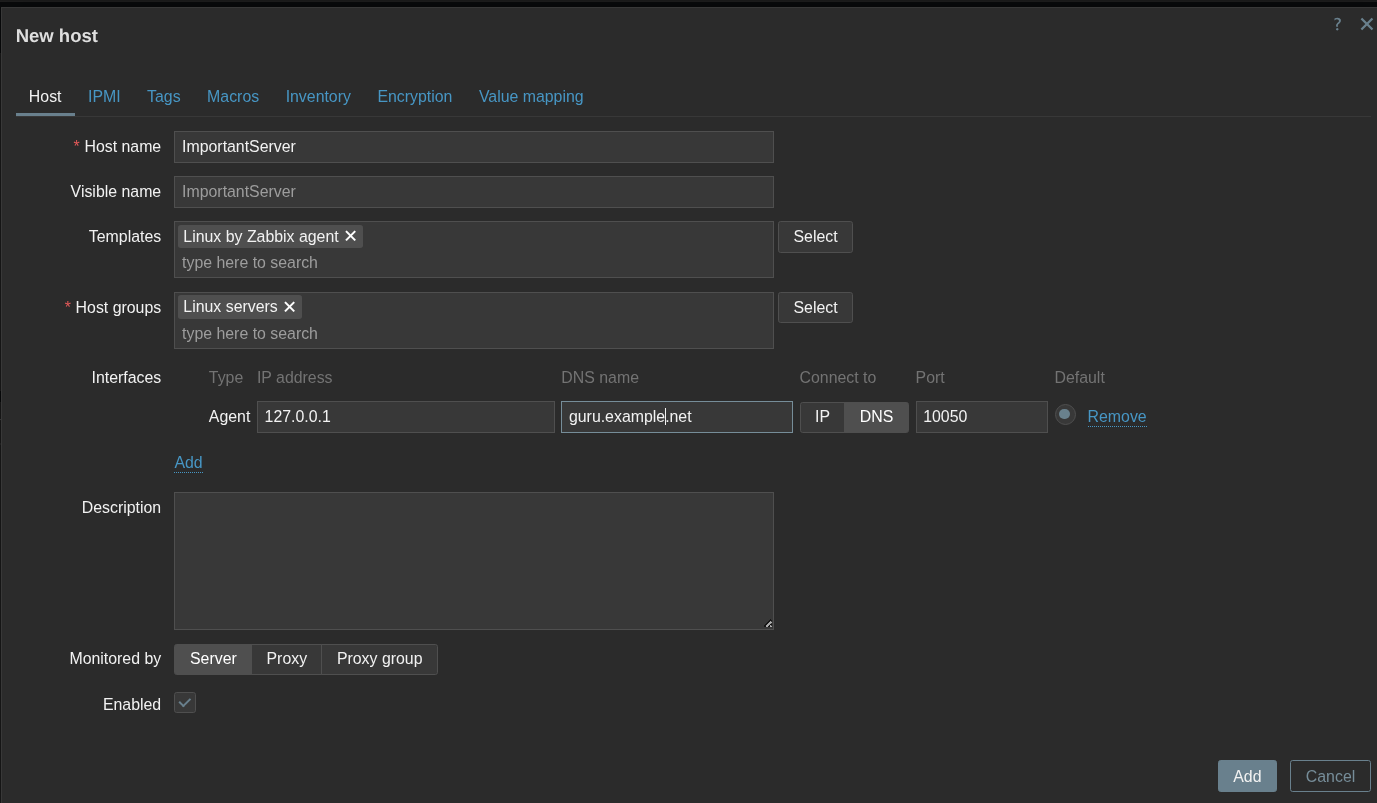This screenshot has height=803, width=1377.
Task: Remove the Linux by Zabbix agent template
Action: pyautogui.click(x=351, y=237)
